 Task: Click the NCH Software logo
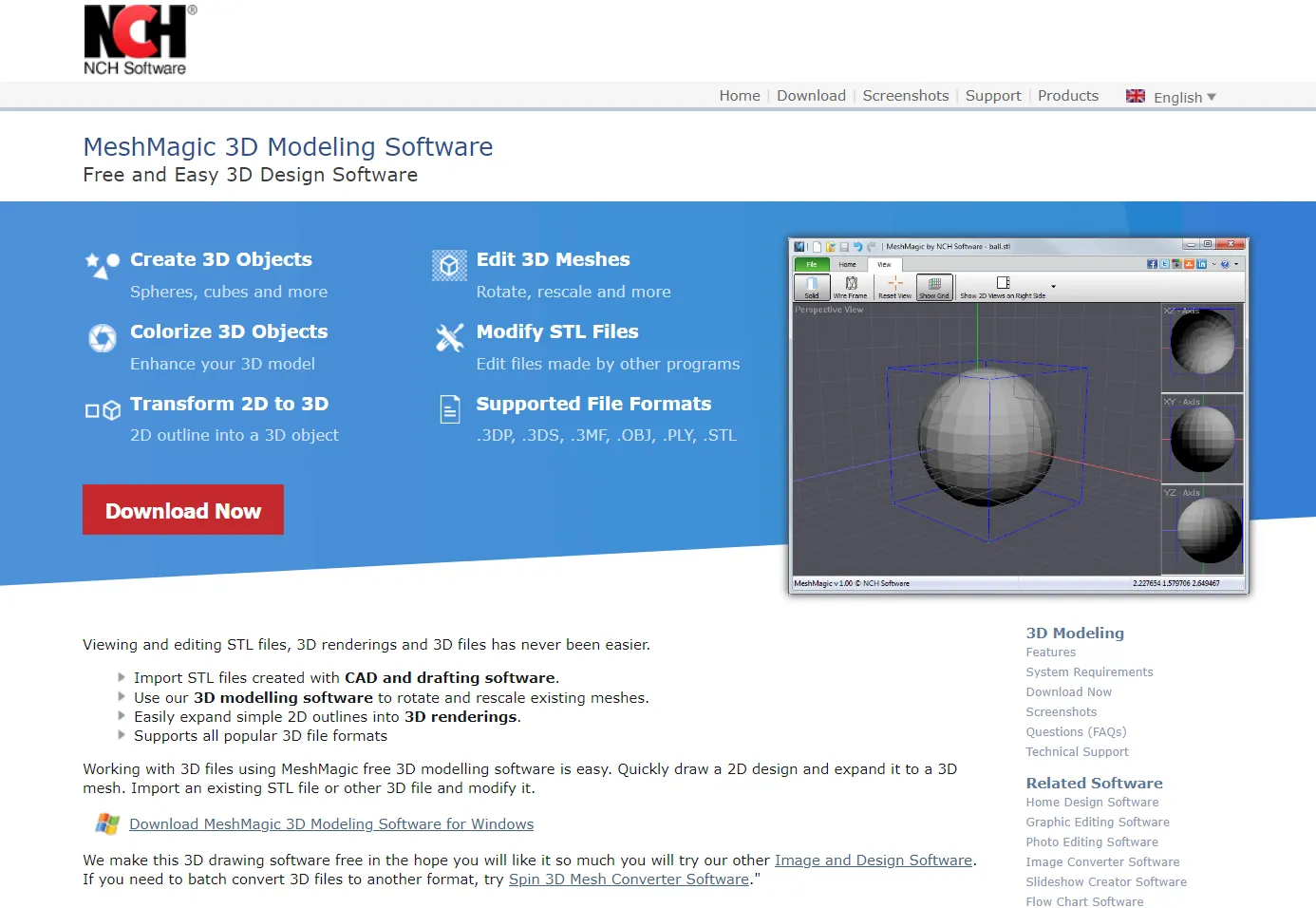[136, 40]
